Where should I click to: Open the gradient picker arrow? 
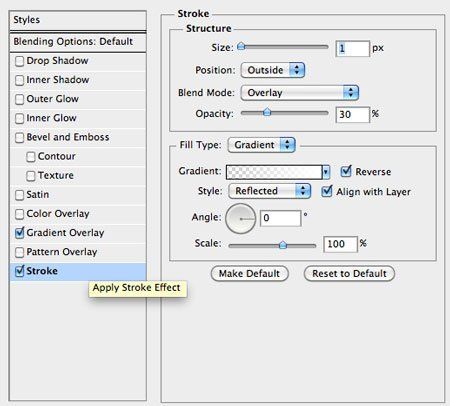pos(326,172)
